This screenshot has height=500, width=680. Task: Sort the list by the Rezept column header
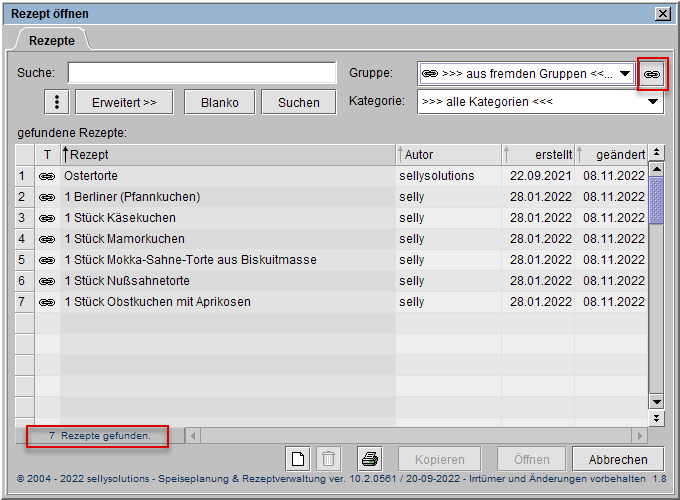(228, 155)
